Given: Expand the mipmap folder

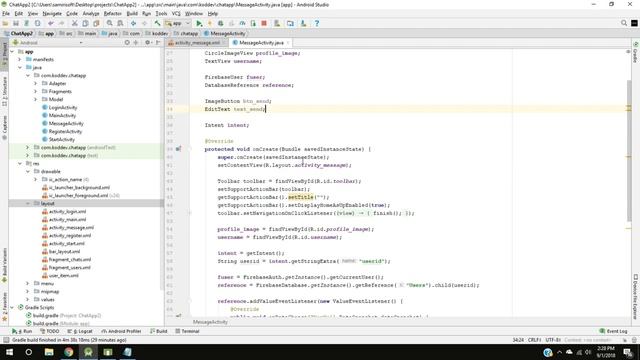Looking at the screenshot, I should click(x=28, y=291).
